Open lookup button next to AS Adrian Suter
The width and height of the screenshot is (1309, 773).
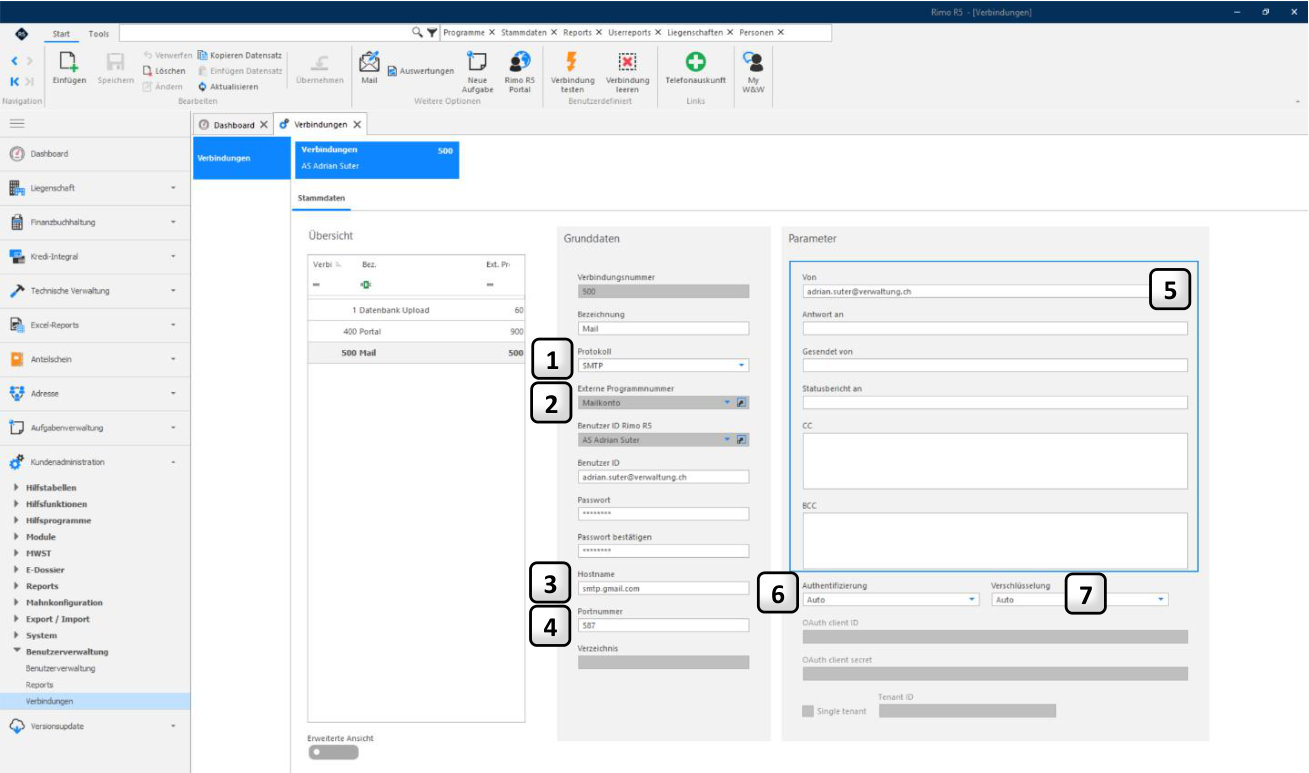pyautogui.click(x=742, y=439)
